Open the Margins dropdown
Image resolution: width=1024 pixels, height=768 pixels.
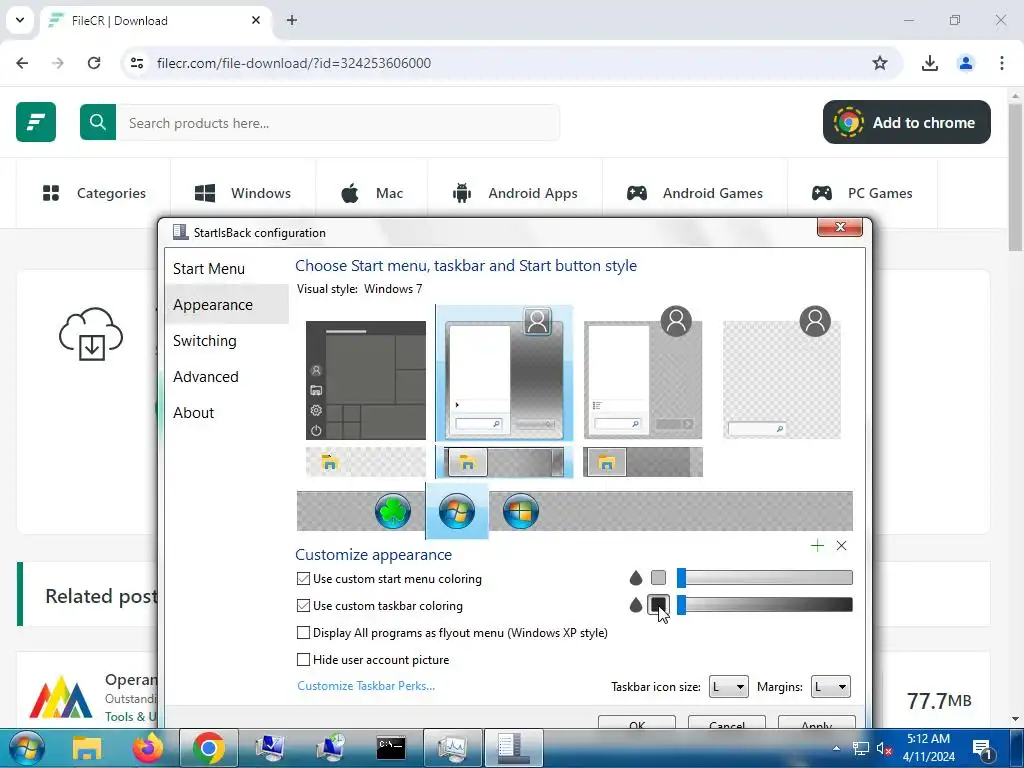coord(830,686)
